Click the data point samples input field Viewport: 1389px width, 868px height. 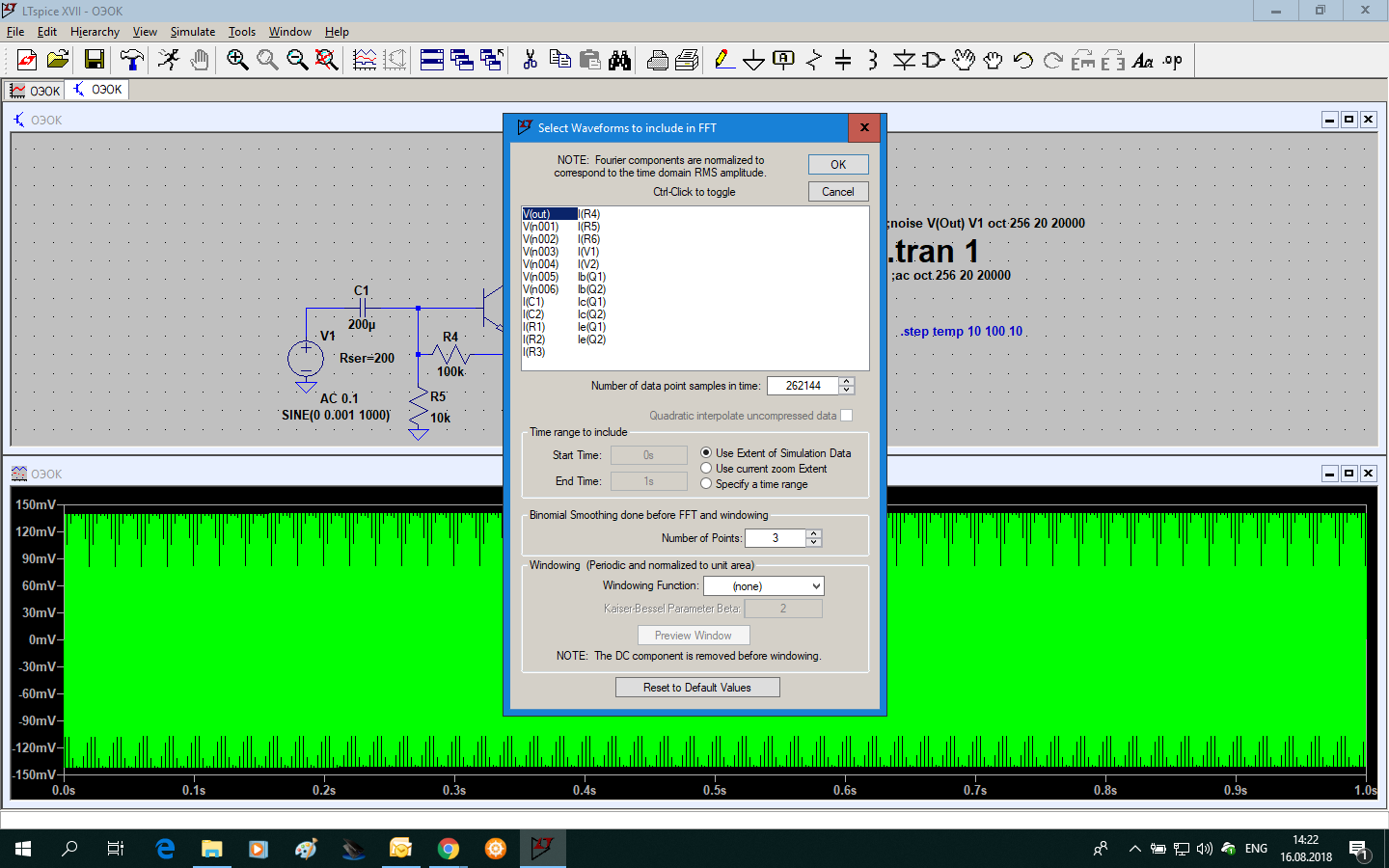(803, 386)
